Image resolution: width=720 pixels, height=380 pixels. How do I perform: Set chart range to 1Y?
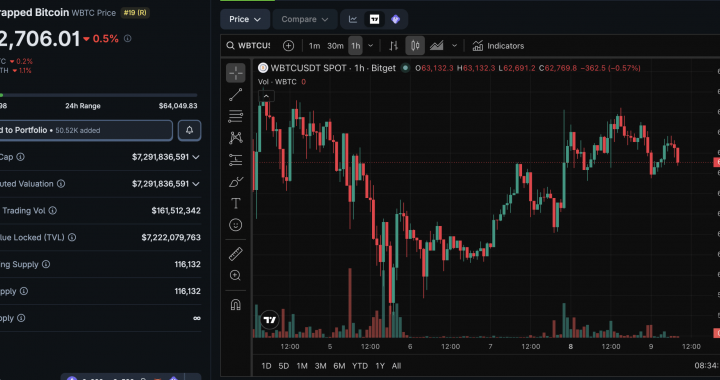point(380,366)
